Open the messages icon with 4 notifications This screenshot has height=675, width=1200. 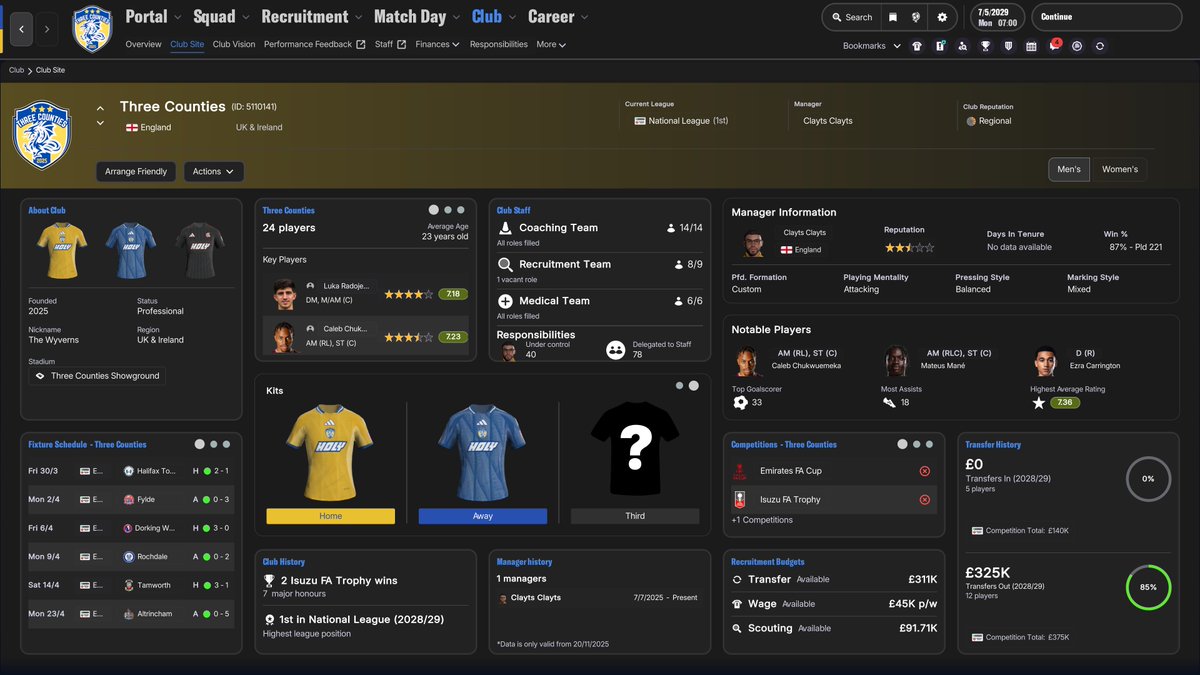1054,46
